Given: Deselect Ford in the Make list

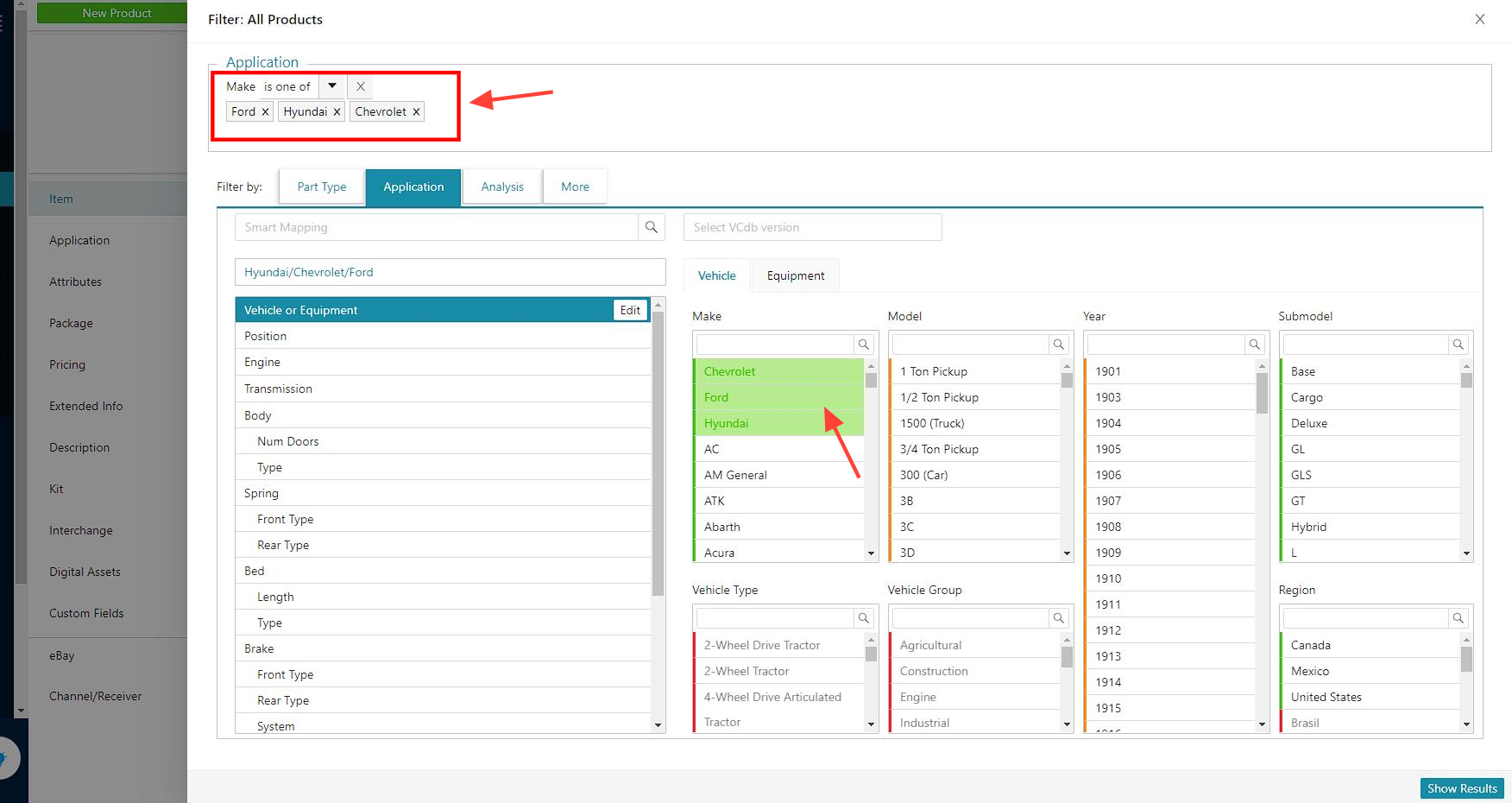Looking at the screenshot, I should [x=778, y=397].
